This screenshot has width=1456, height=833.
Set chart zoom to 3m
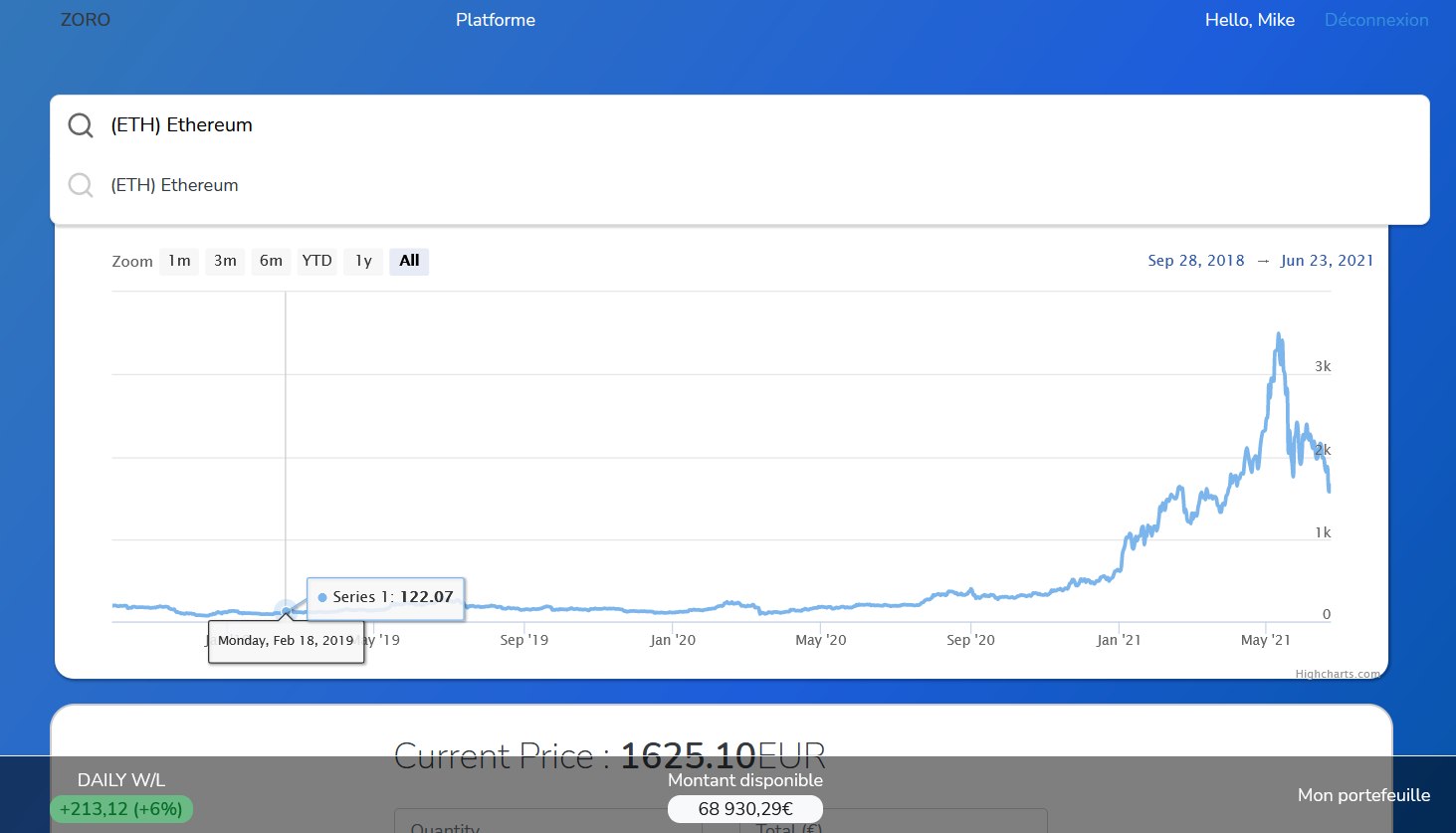click(x=225, y=261)
